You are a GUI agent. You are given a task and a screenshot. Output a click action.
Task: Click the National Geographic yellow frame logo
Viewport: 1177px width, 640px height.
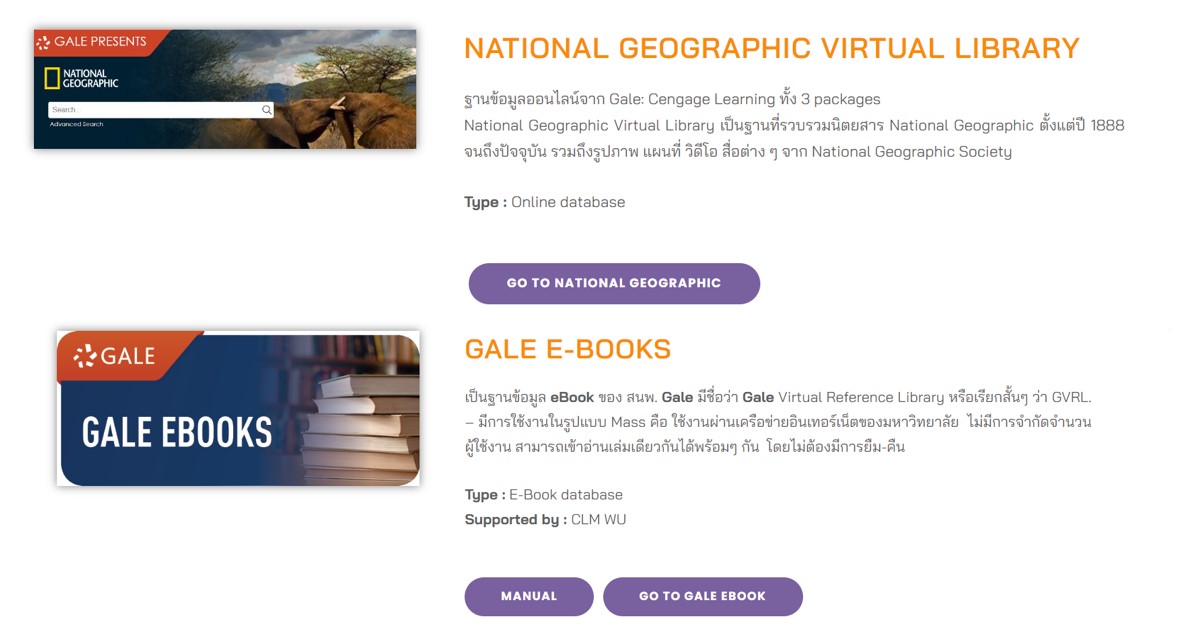pyautogui.click(x=52, y=79)
